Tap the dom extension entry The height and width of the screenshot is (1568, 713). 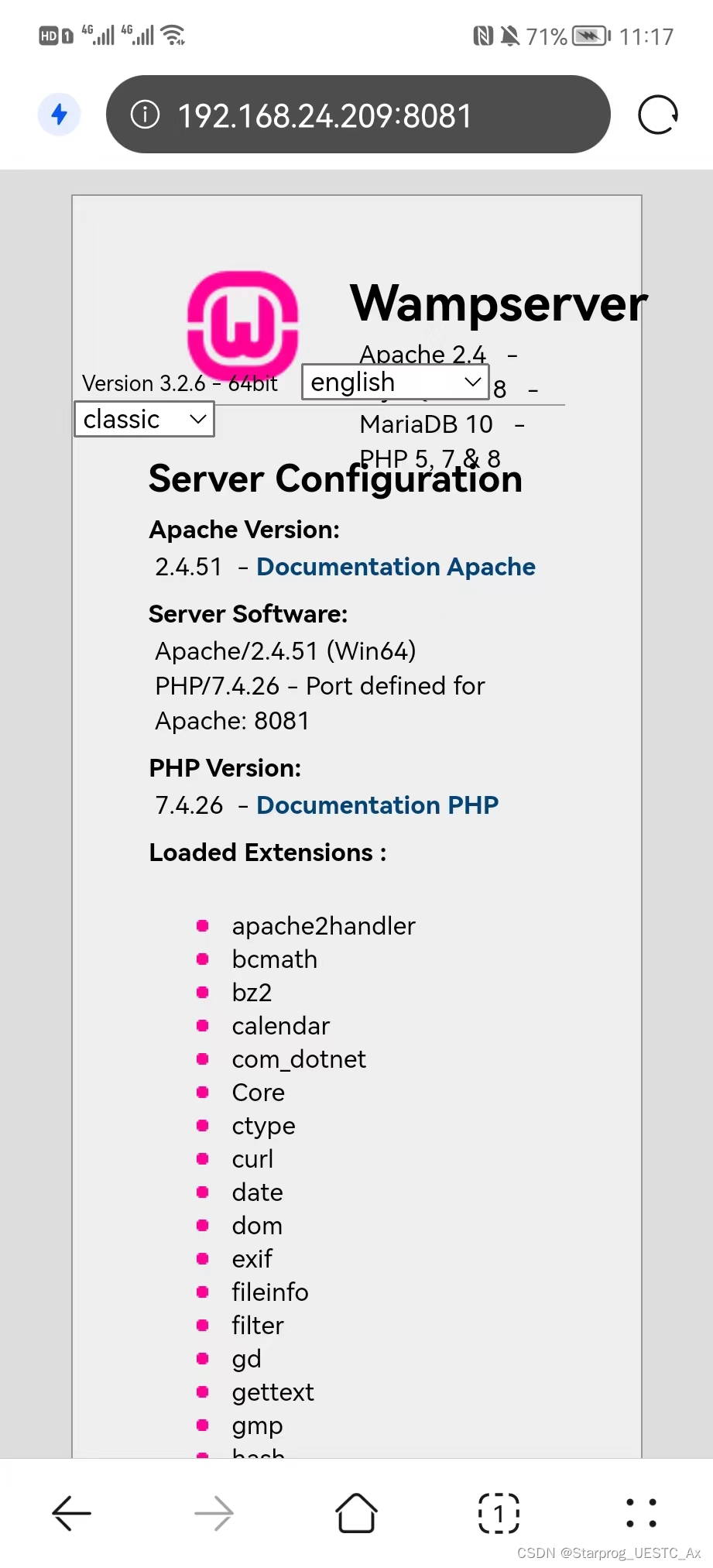pyautogui.click(x=257, y=1226)
